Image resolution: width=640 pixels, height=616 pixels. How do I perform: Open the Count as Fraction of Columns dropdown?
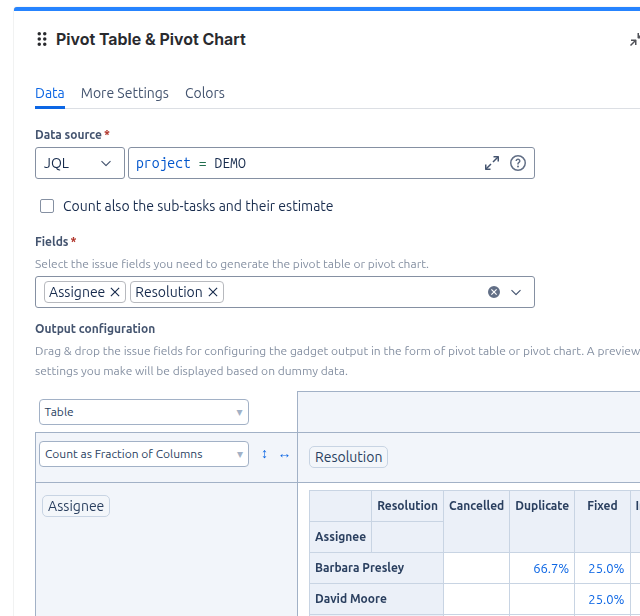pos(144,454)
